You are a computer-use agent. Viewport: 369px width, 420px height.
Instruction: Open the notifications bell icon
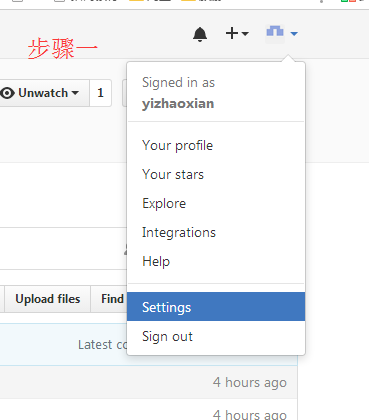point(200,34)
